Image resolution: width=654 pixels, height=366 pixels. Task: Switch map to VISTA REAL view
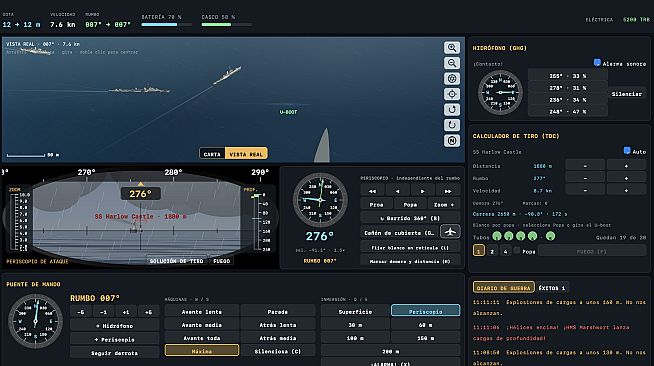pyautogui.click(x=246, y=154)
